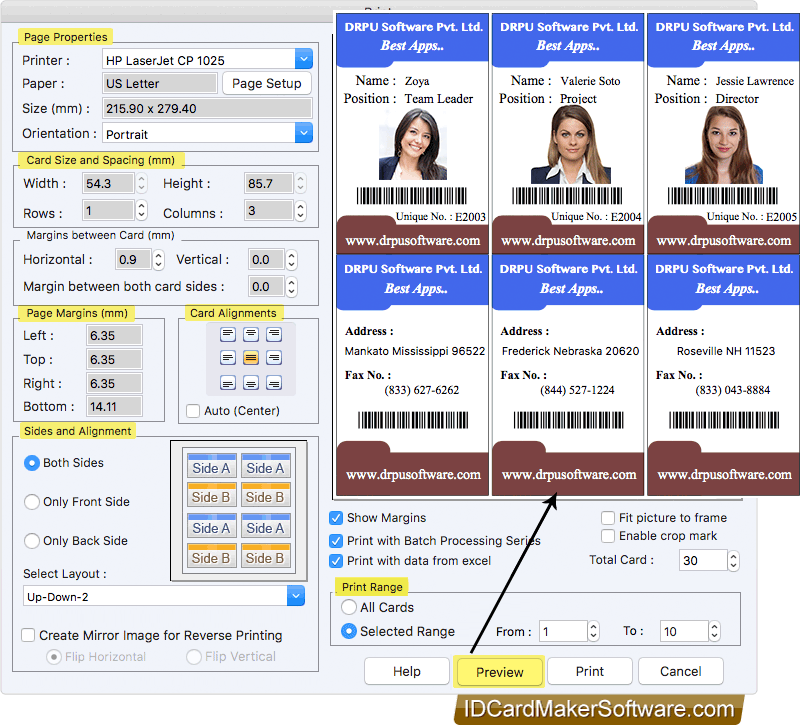Screen dimensions: 802x725
Task: Open the Orientation dropdown
Action: (304, 134)
